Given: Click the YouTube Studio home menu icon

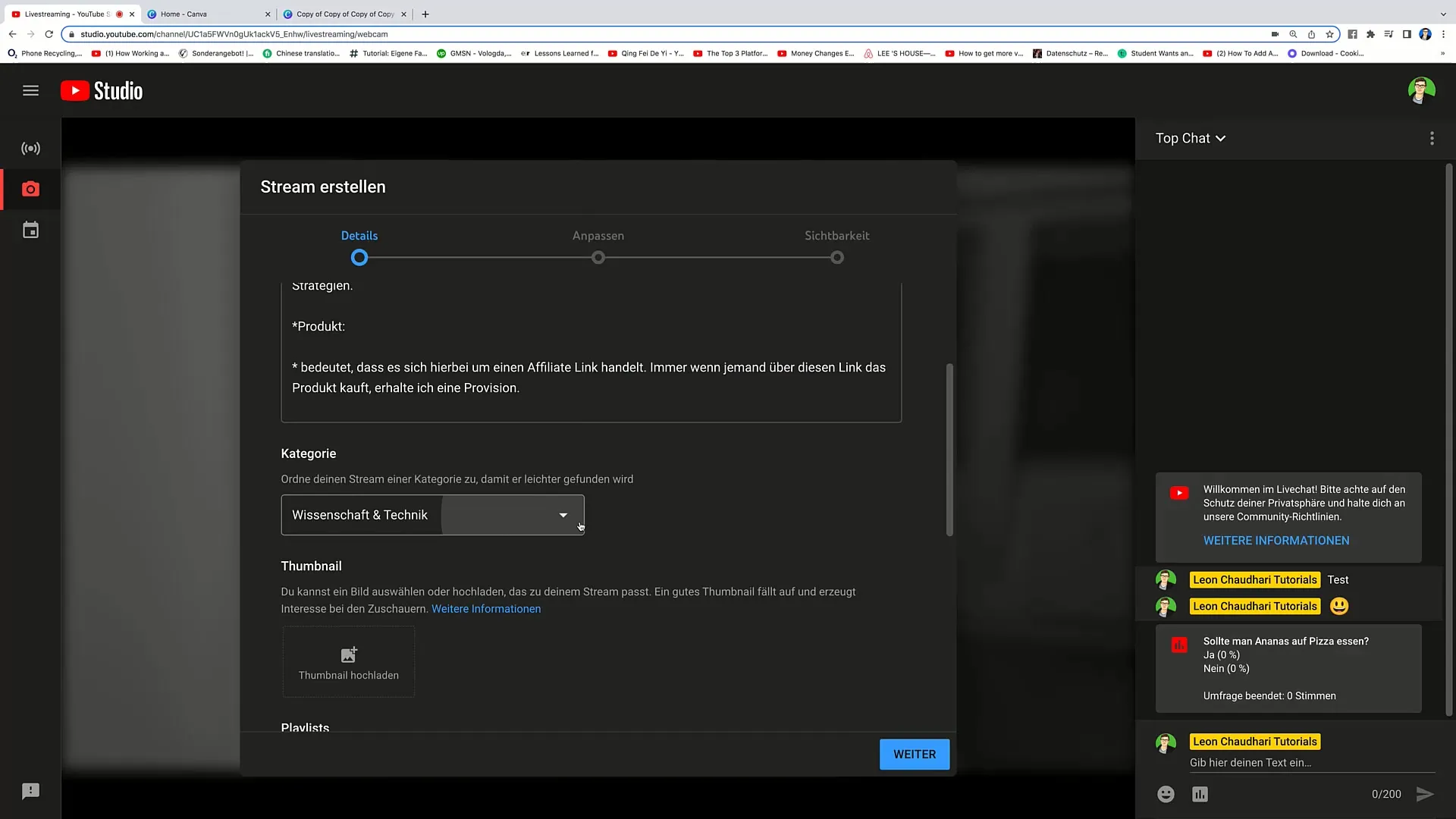Looking at the screenshot, I should (30, 91).
